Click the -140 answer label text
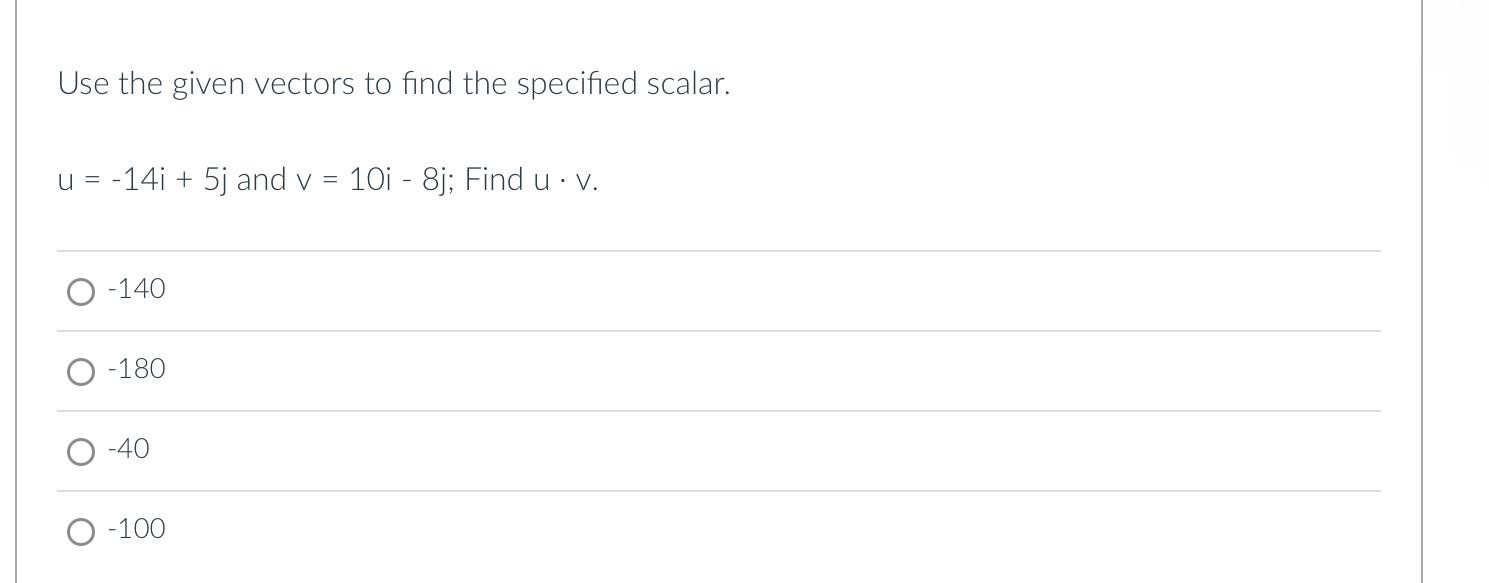Screen dimensions: 1489x583 [x=135, y=289]
